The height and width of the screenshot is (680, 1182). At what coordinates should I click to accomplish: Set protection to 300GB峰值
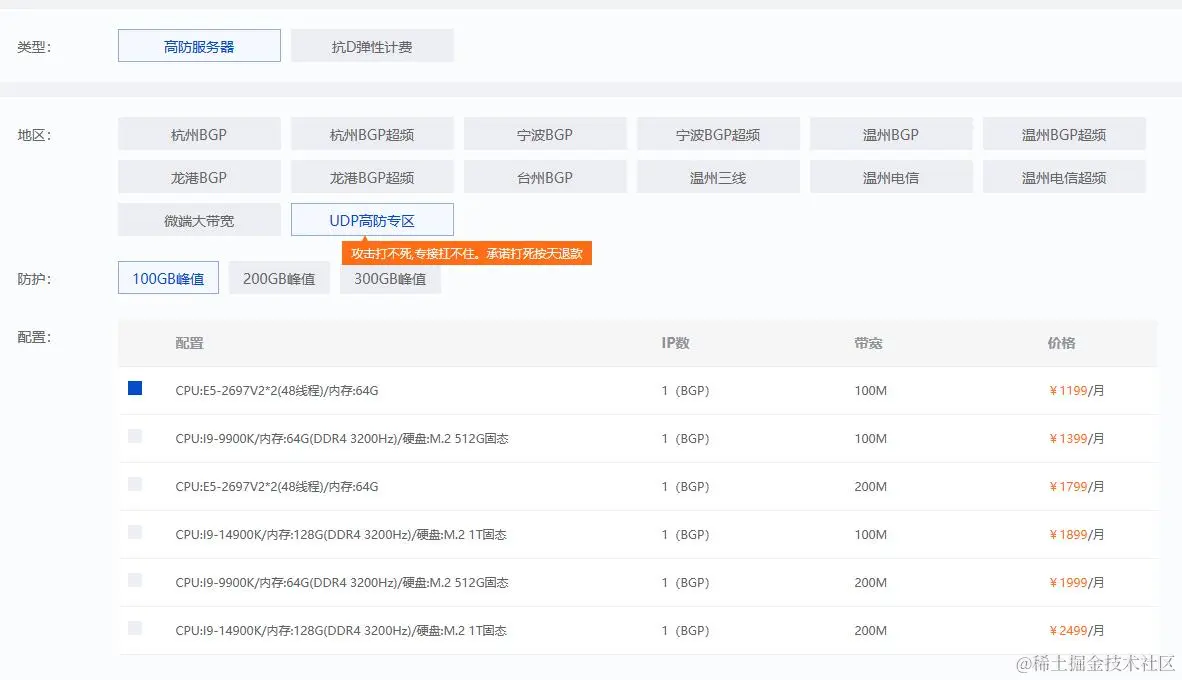coord(390,278)
